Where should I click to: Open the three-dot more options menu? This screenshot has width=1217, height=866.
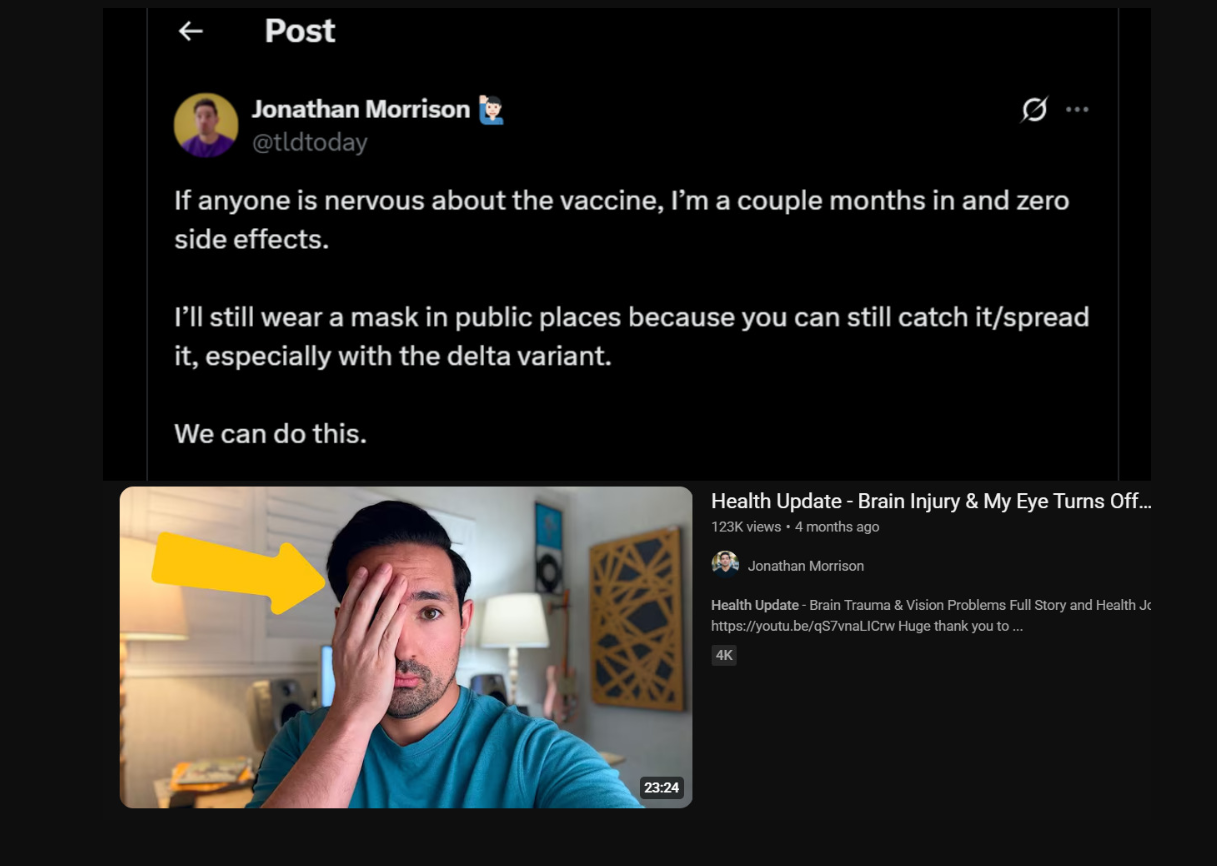tap(1077, 109)
